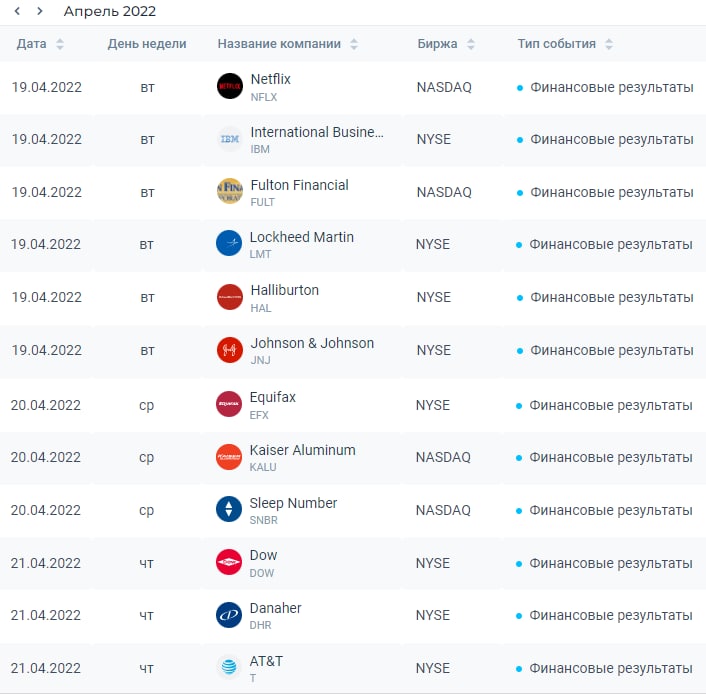The image size is (706, 694).
Task: Select IBM ticker text
Action: coord(260,150)
